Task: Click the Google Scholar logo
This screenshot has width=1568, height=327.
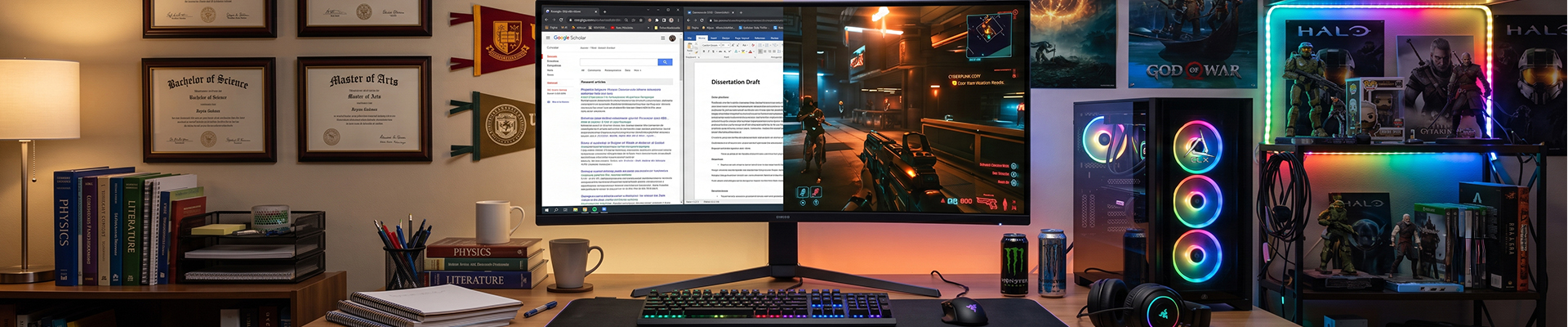Action: tap(570, 38)
